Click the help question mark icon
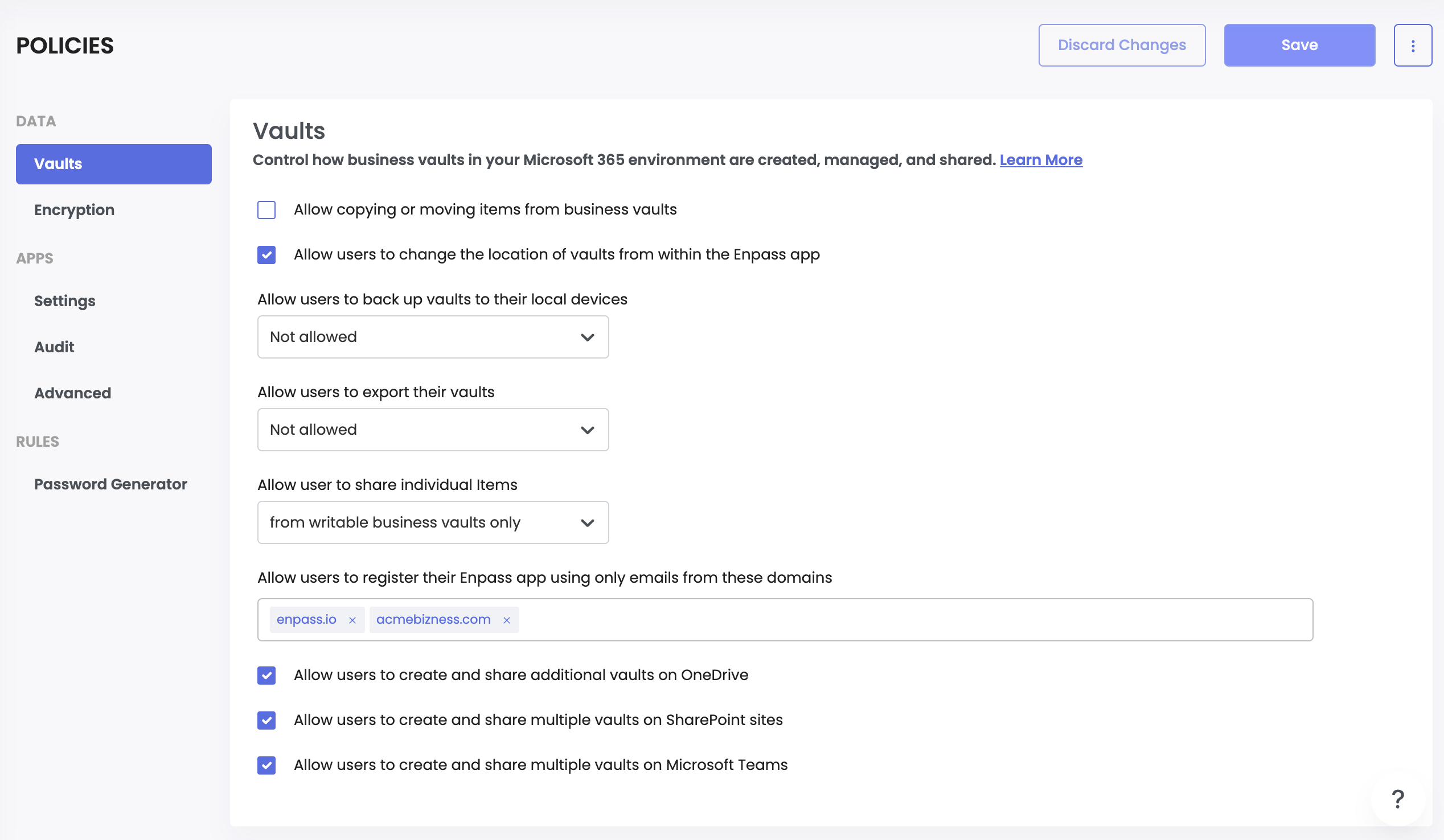The width and height of the screenshot is (1444, 840). coord(1398,800)
